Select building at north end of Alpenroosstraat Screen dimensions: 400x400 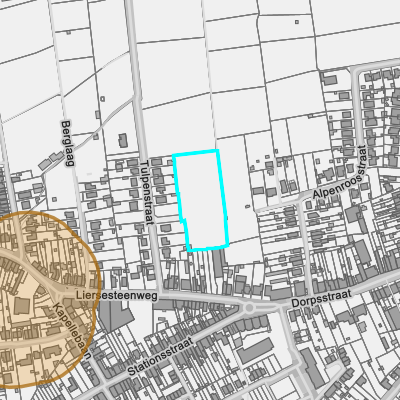click(x=329, y=79)
